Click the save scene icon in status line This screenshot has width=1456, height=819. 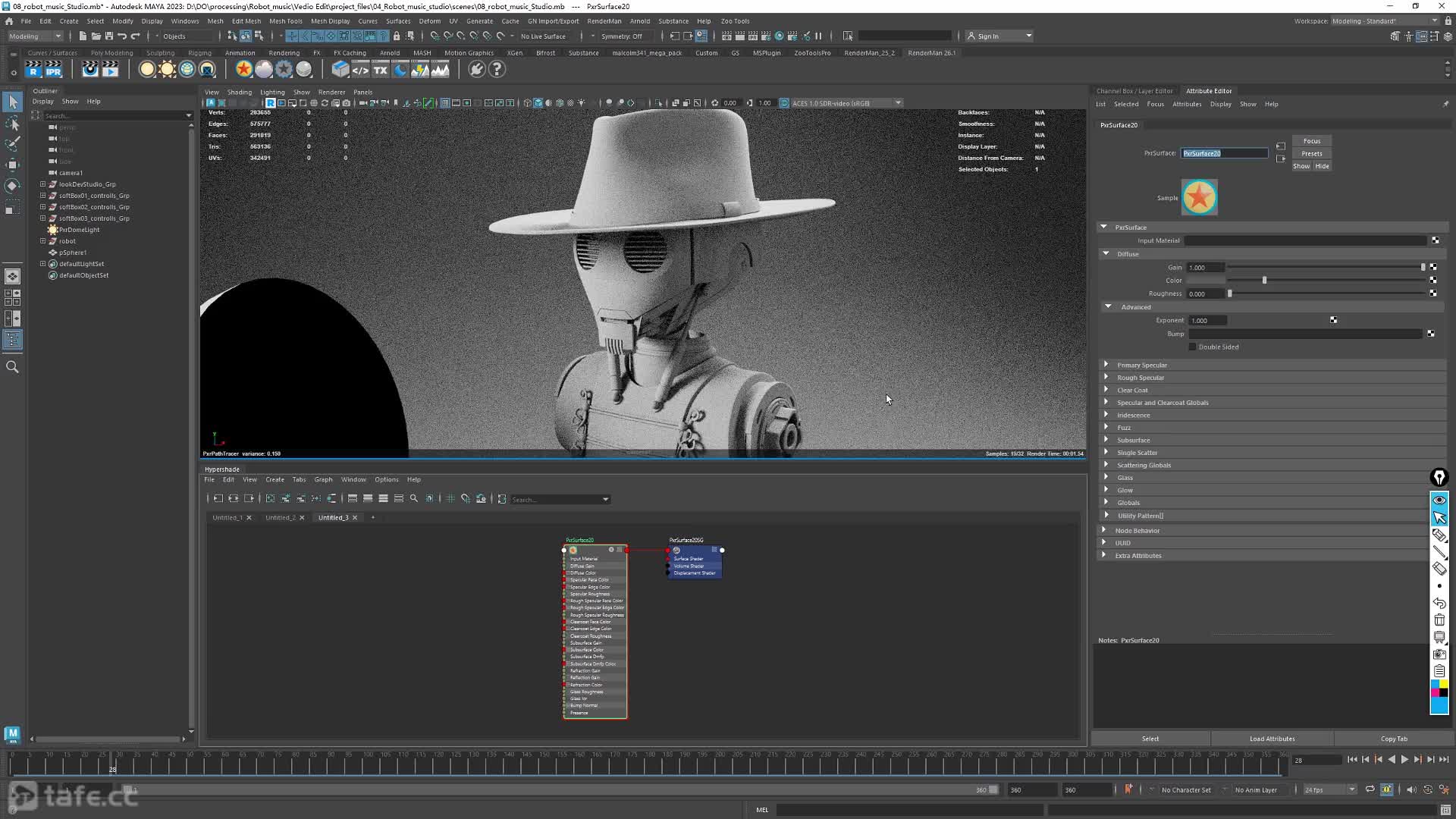coord(109,36)
